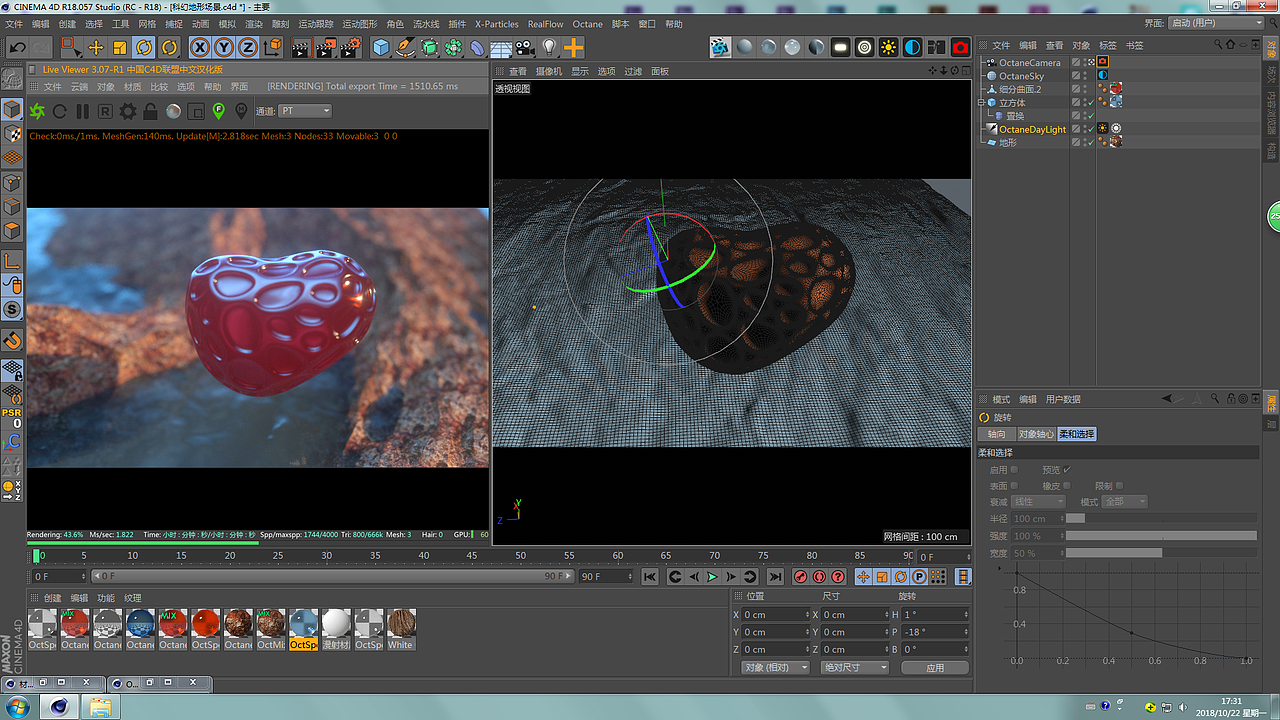Open Octane Live Viewer settings gear
The height and width of the screenshot is (720, 1280).
128,111
